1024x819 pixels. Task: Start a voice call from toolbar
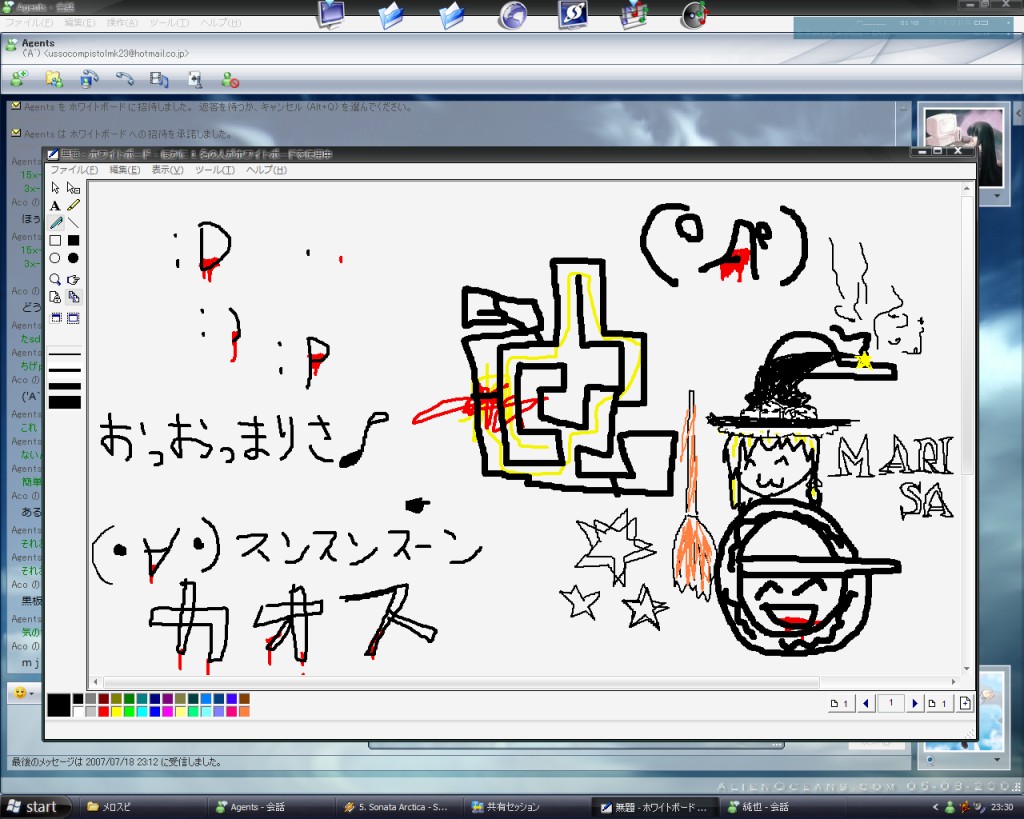(x=125, y=79)
